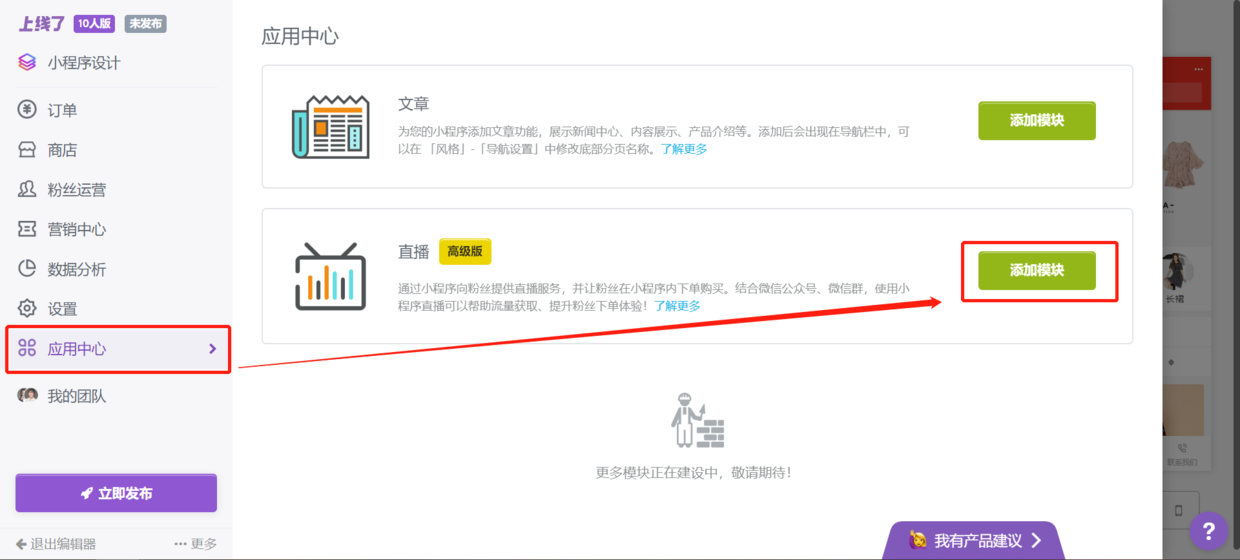Add the 文章 module
This screenshot has height=560, width=1240.
[1036, 121]
